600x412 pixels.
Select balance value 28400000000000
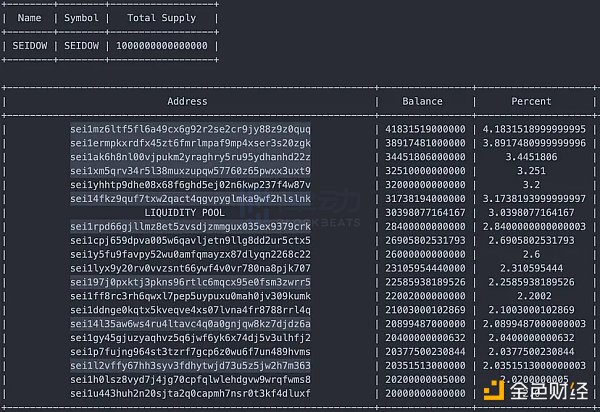pyautogui.click(x=425, y=227)
